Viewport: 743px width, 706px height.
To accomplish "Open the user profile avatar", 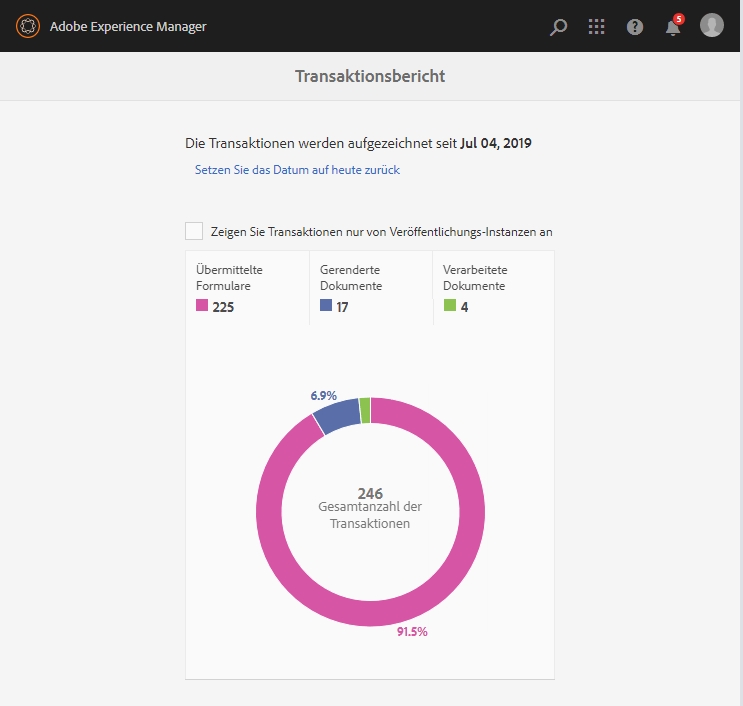I will pos(712,25).
